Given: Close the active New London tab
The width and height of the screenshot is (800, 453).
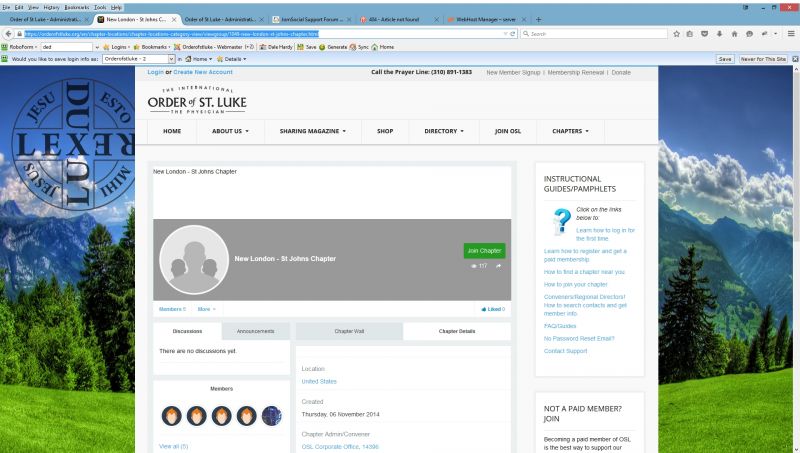Looking at the screenshot, I should click(x=174, y=19).
